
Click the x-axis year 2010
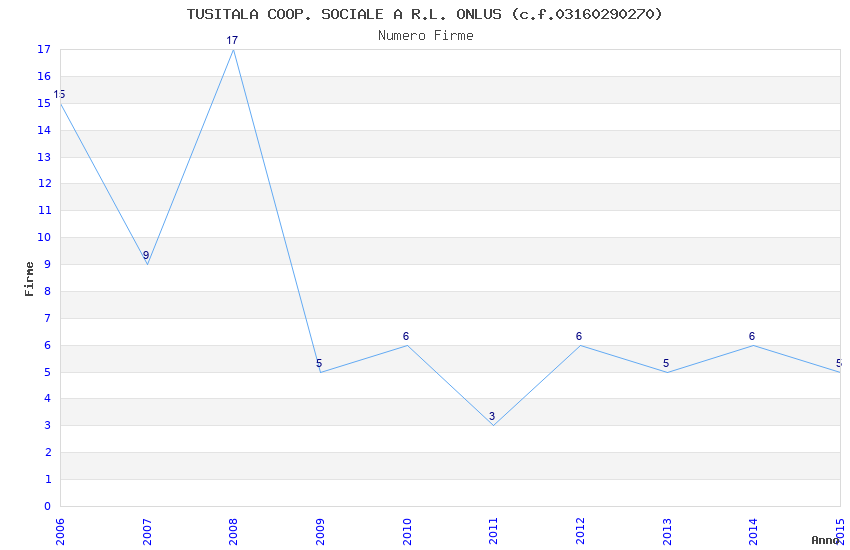[x=407, y=531]
